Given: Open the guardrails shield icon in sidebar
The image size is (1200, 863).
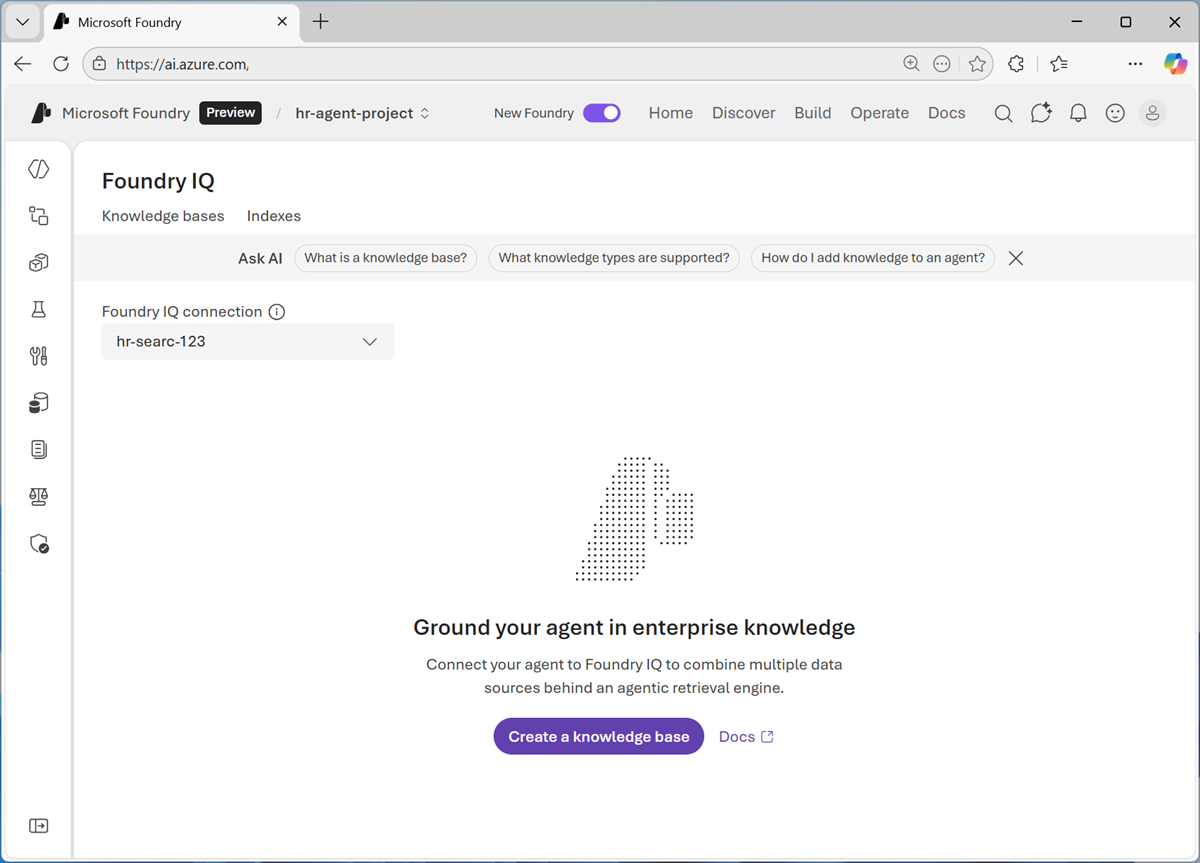Looking at the screenshot, I should 38,543.
